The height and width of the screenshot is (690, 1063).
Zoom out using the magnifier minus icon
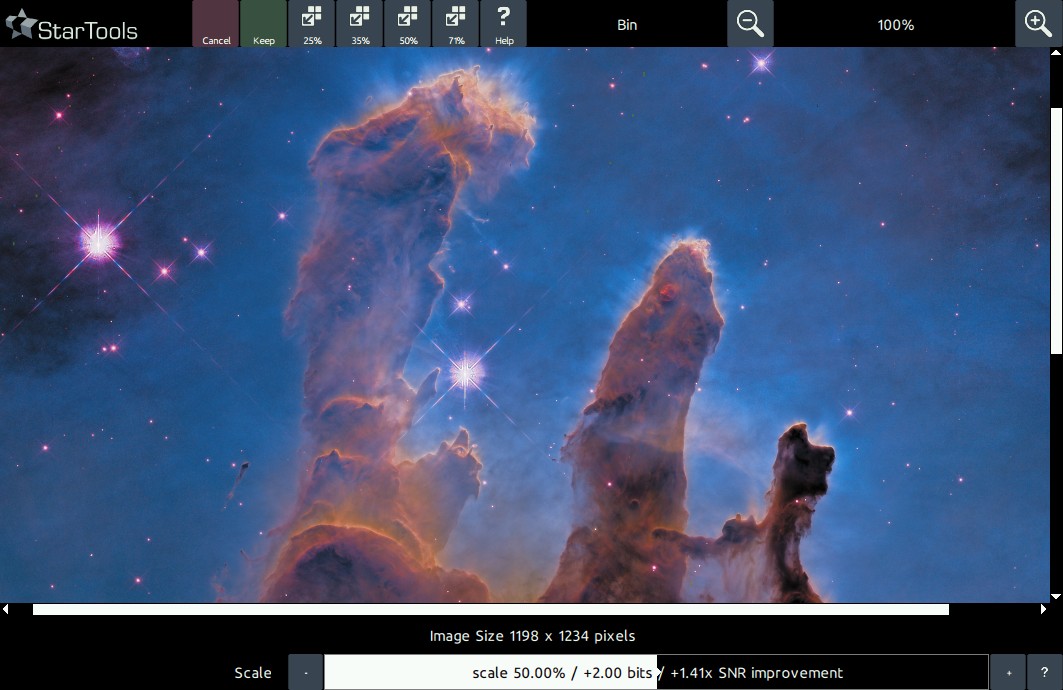750,24
